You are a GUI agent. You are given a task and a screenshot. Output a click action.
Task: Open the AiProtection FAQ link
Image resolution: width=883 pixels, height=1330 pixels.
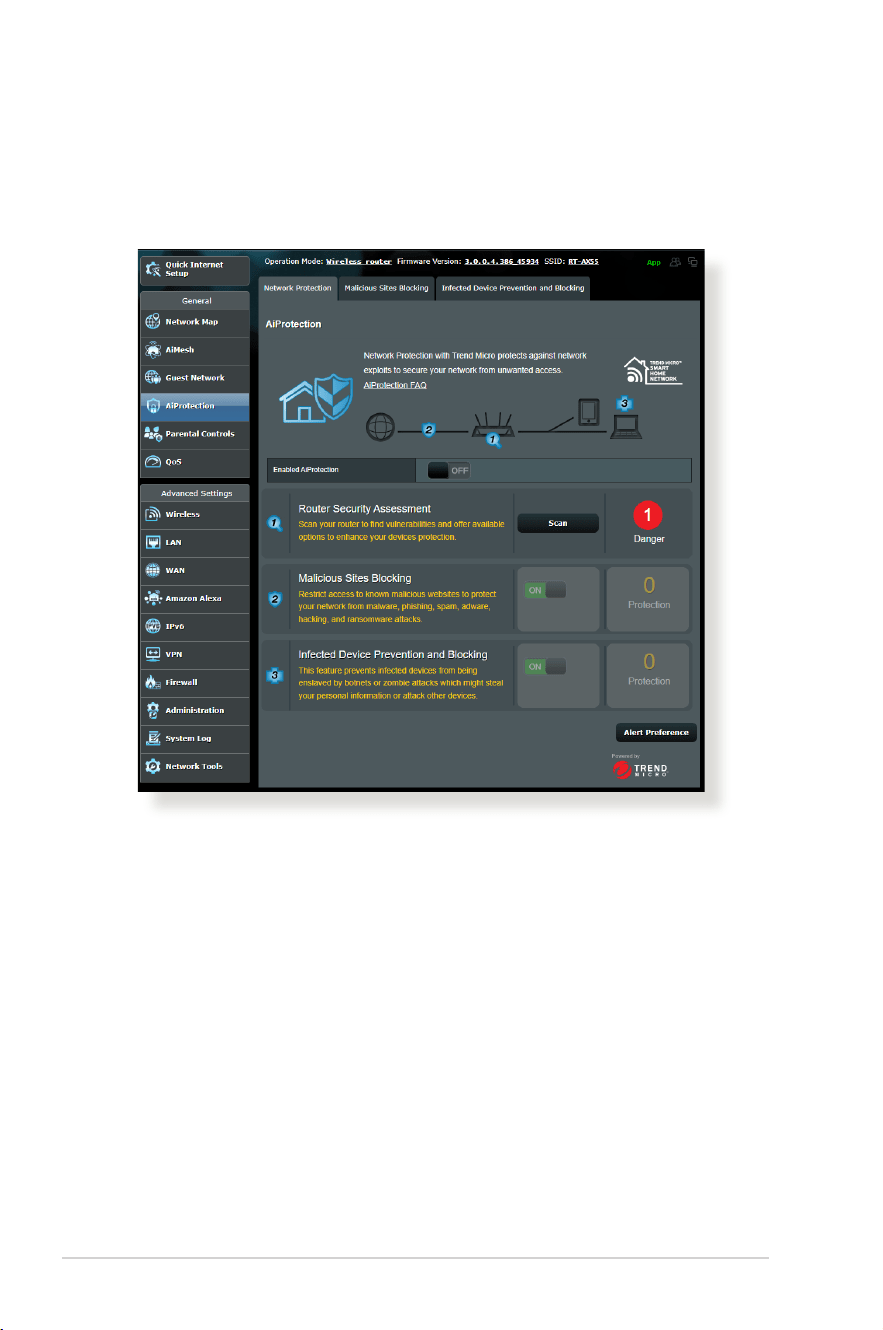(395, 384)
